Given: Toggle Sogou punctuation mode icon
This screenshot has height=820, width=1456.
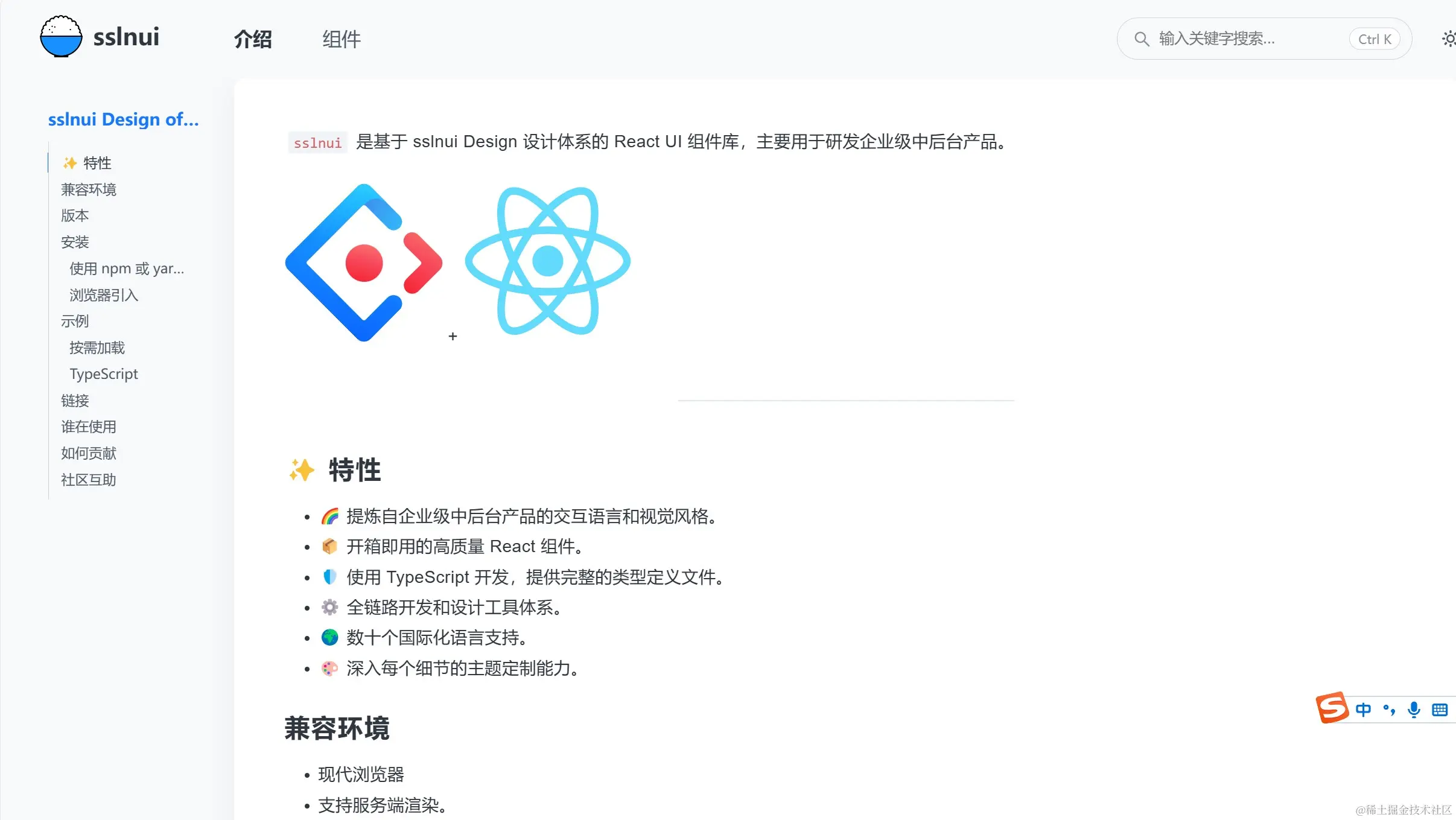Looking at the screenshot, I should coord(1389,710).
